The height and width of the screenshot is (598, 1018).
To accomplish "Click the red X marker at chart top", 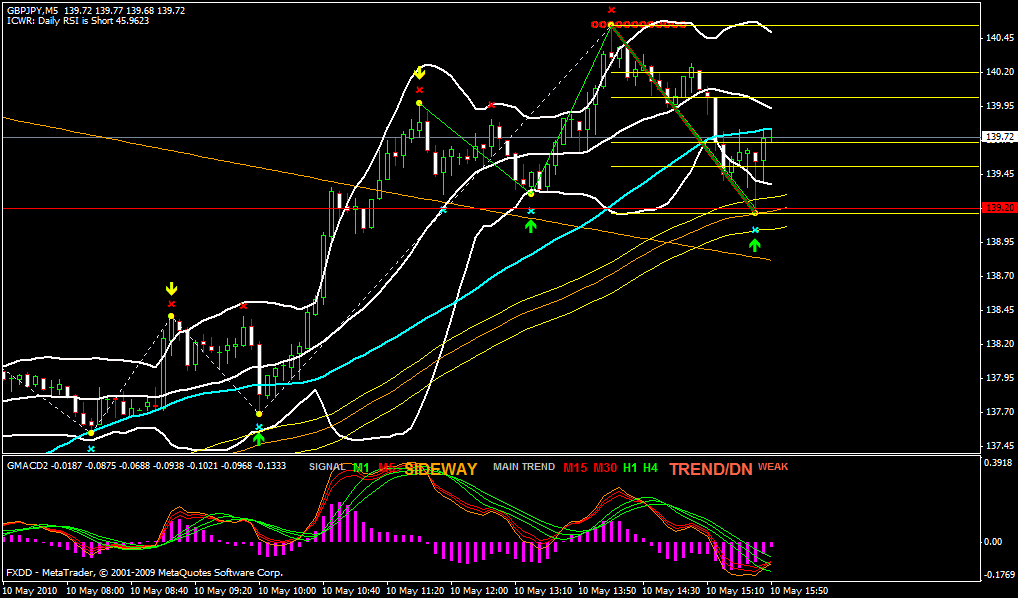I will coord(612,10).
